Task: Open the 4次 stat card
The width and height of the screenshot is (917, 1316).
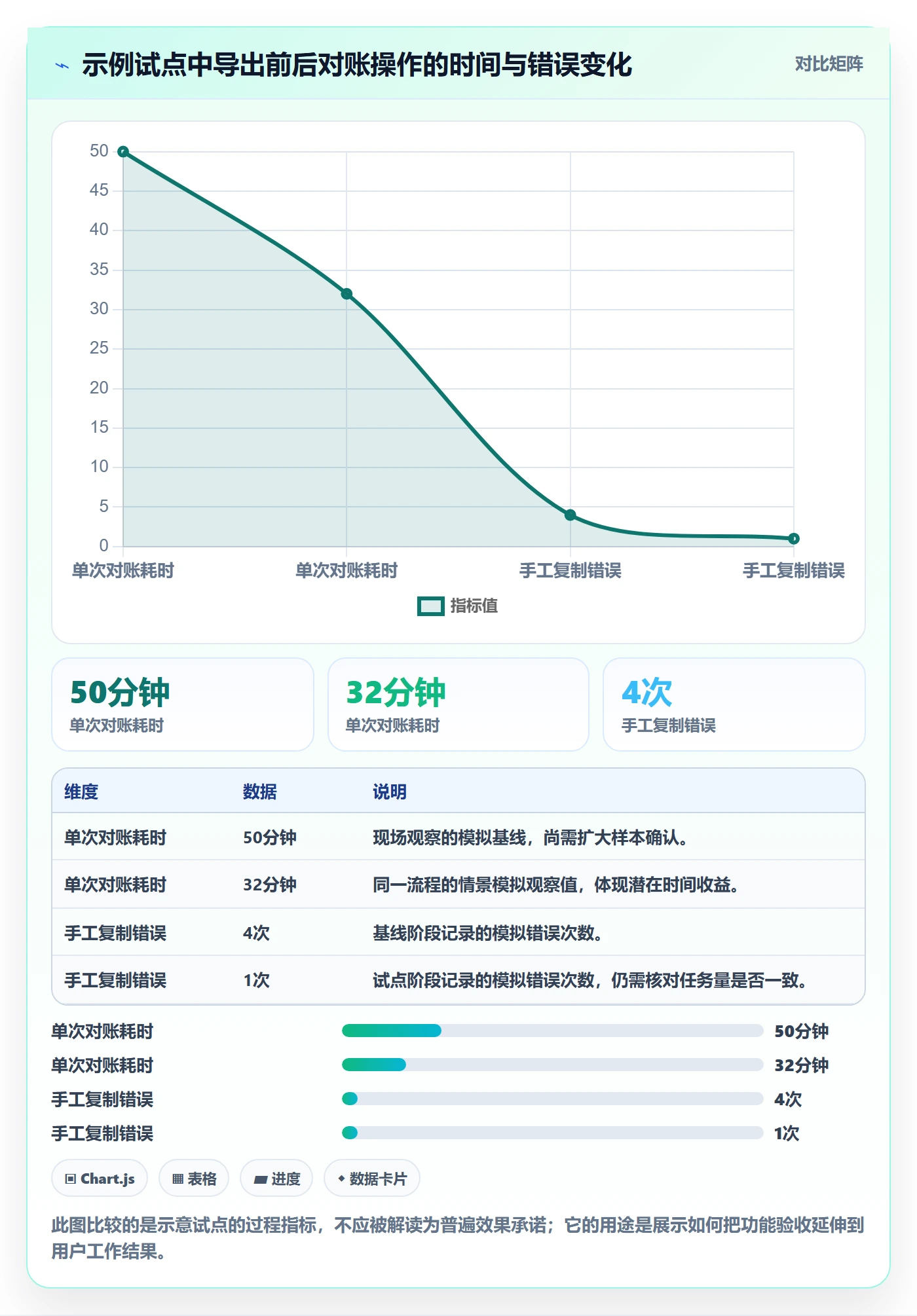Action: tap(734, 704)
